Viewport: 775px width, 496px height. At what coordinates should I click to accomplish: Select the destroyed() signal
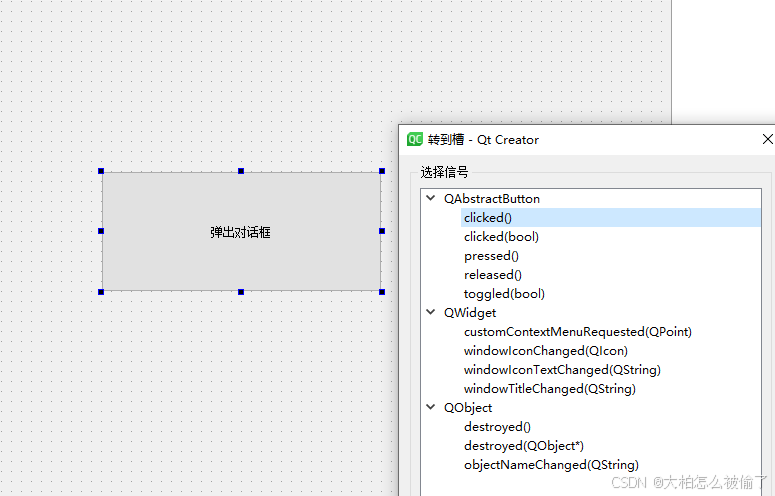497,426
